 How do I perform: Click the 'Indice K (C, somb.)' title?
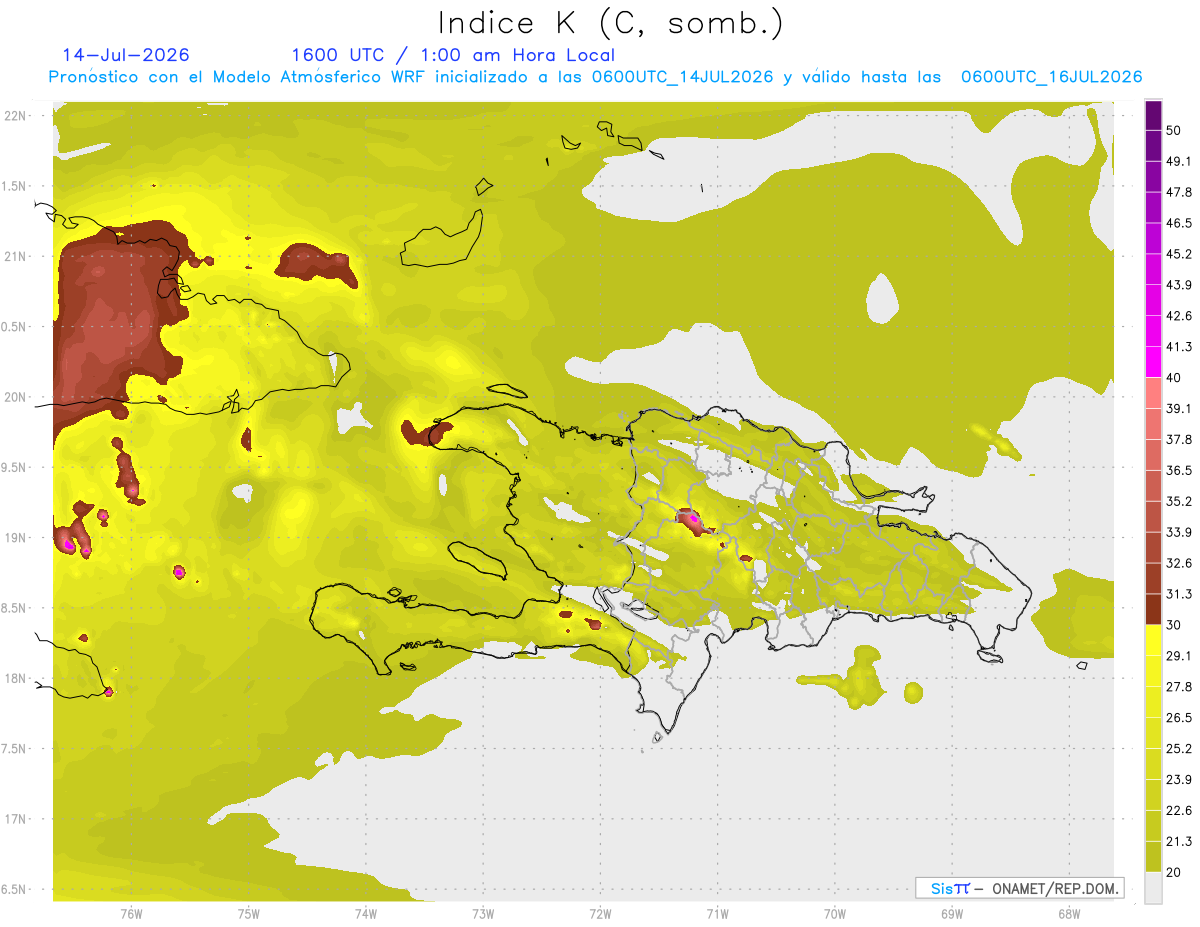pyautogui.click(x=611, y=23)
